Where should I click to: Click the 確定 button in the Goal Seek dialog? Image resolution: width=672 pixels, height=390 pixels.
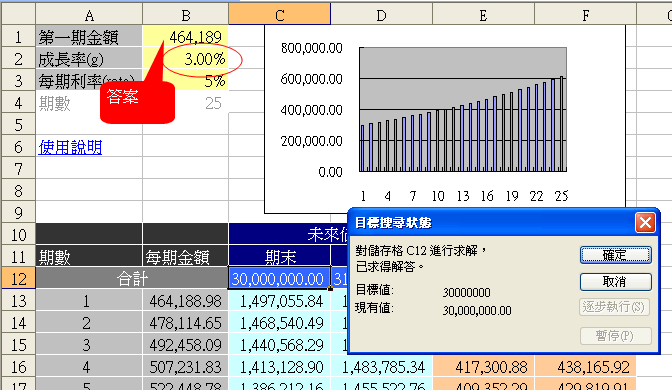[615, 255]
